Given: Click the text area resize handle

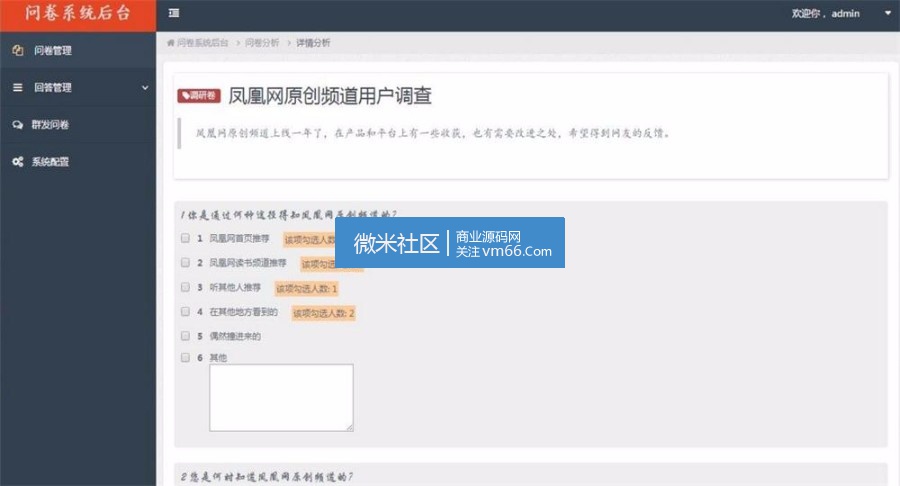Looking at the screenshot, I should [350, 427].
